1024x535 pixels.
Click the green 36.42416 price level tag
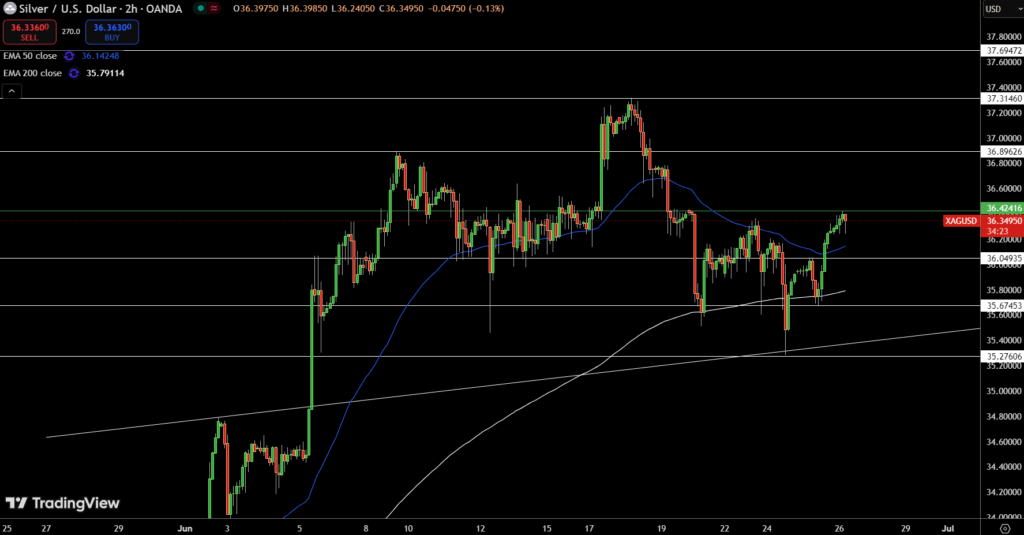point(1003,209)
